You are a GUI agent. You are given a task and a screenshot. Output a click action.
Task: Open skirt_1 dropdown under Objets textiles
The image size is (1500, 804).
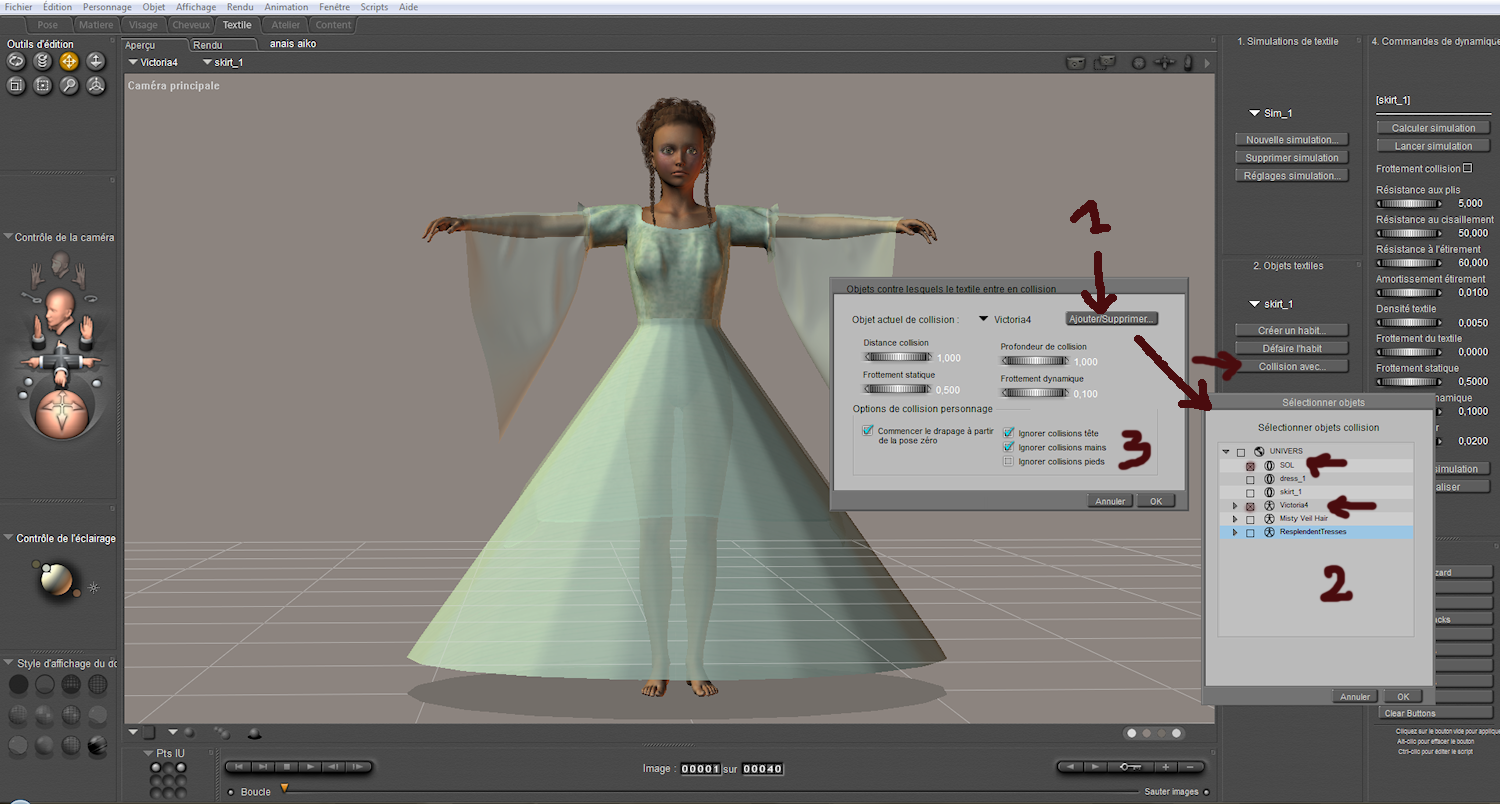click(1271, 304)
